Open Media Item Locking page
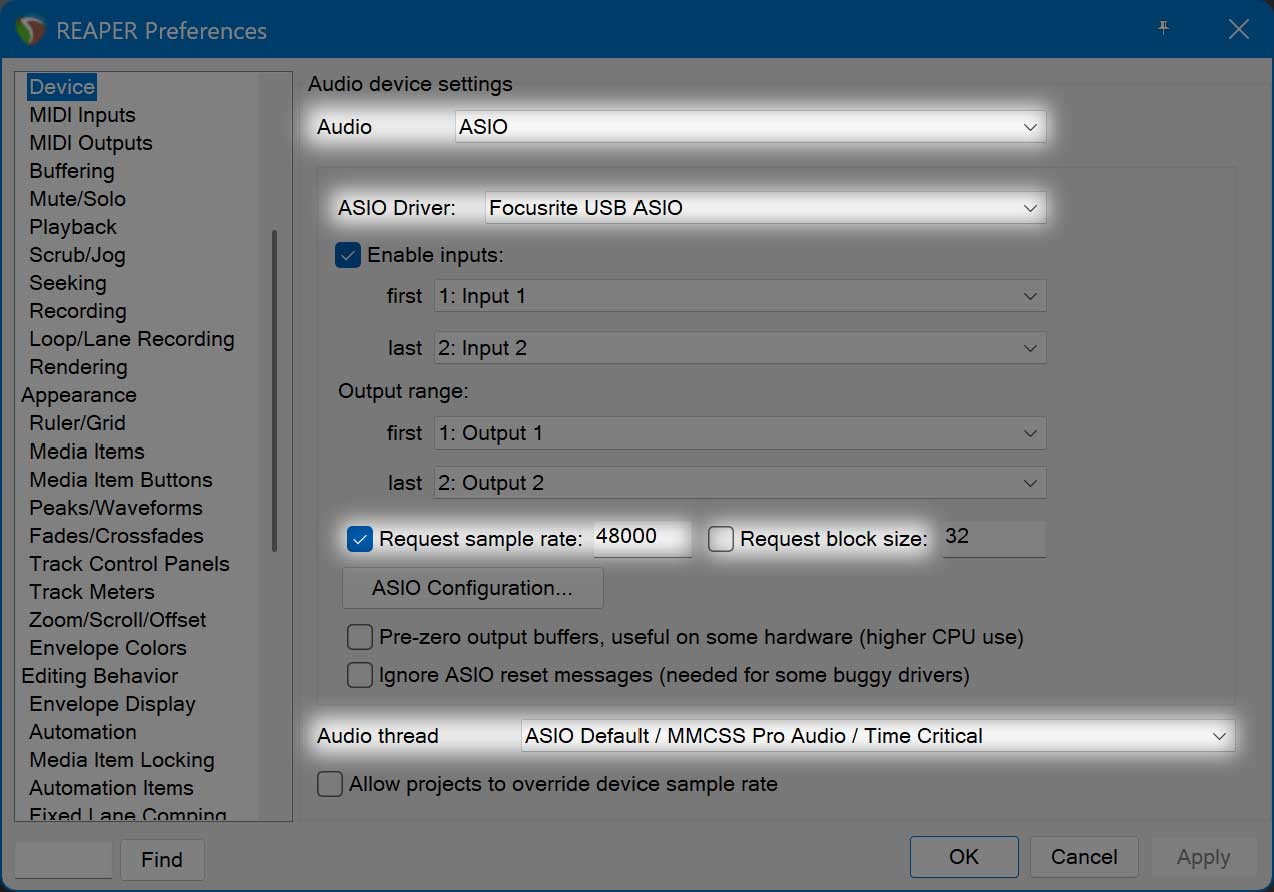This screenshot has height=892, width=1274. (122, 760)
